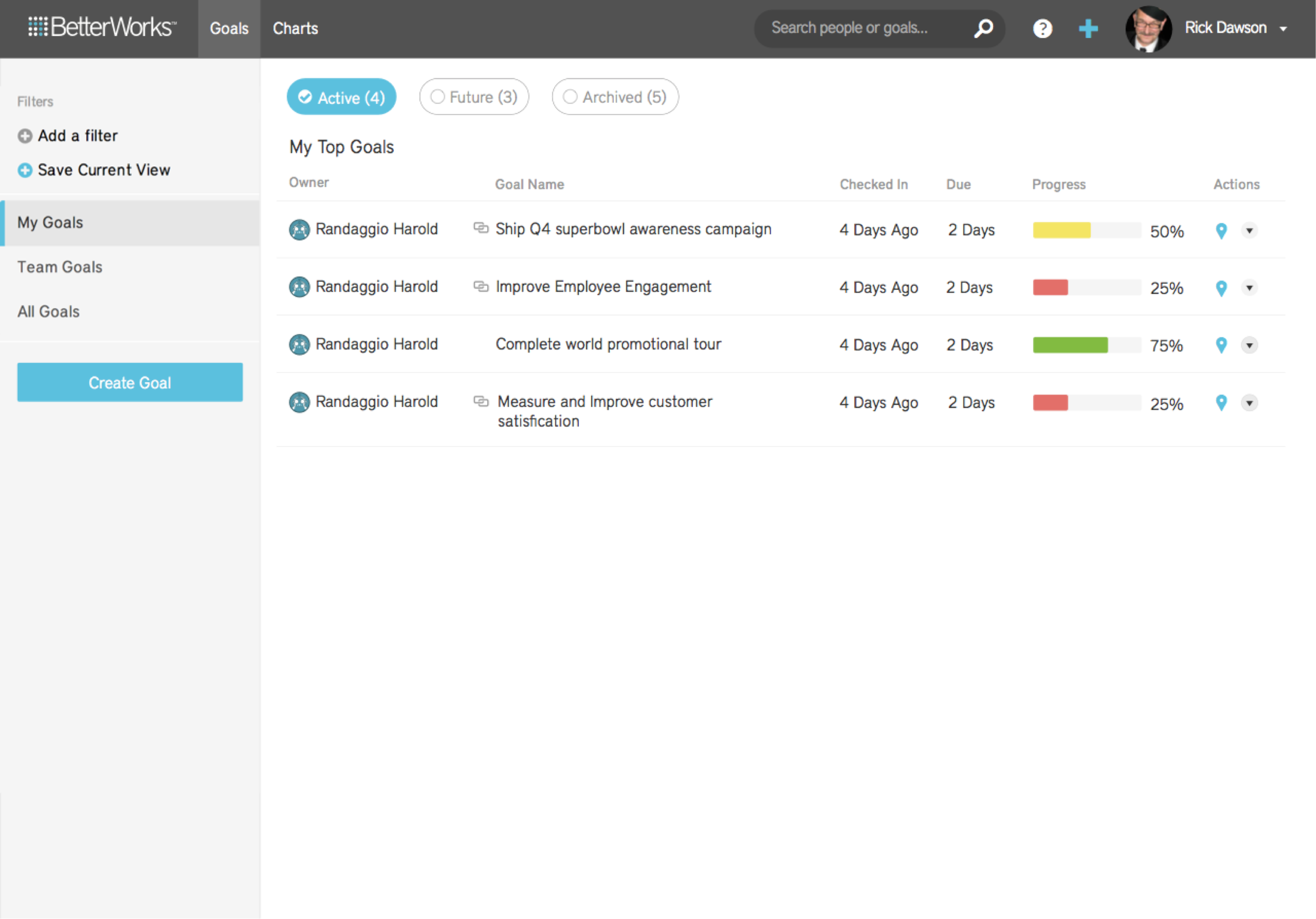Switch to the Charts tab
This screenshot has width=1316, height=919.
pyautogui.click(x=295, y=28)
